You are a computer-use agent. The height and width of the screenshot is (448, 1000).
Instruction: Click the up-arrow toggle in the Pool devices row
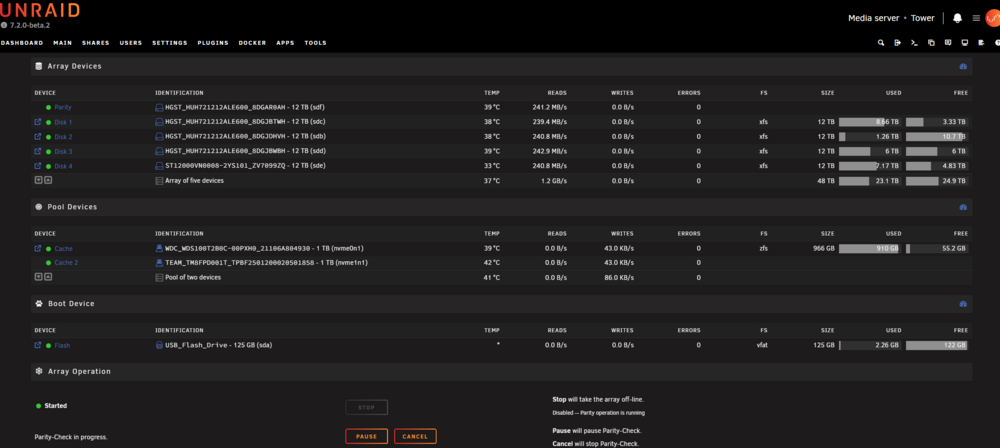(x=48, y=277)
